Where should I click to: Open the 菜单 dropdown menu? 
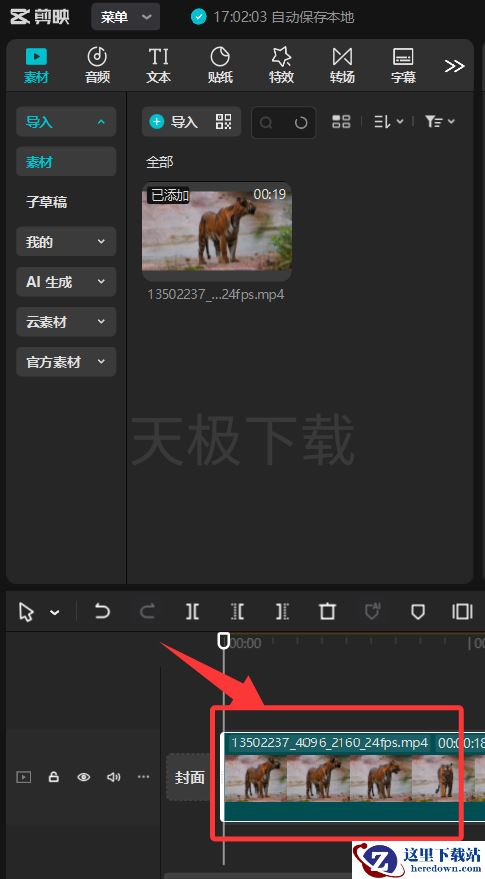[126, 17]
